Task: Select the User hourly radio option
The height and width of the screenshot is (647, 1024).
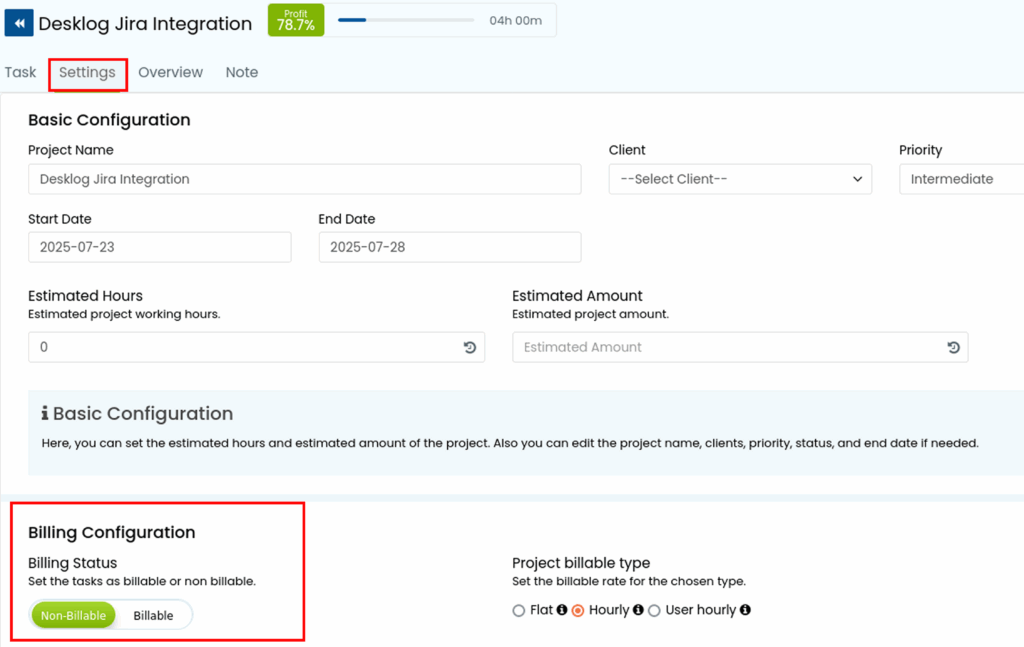Action: (x=654, y=610)
